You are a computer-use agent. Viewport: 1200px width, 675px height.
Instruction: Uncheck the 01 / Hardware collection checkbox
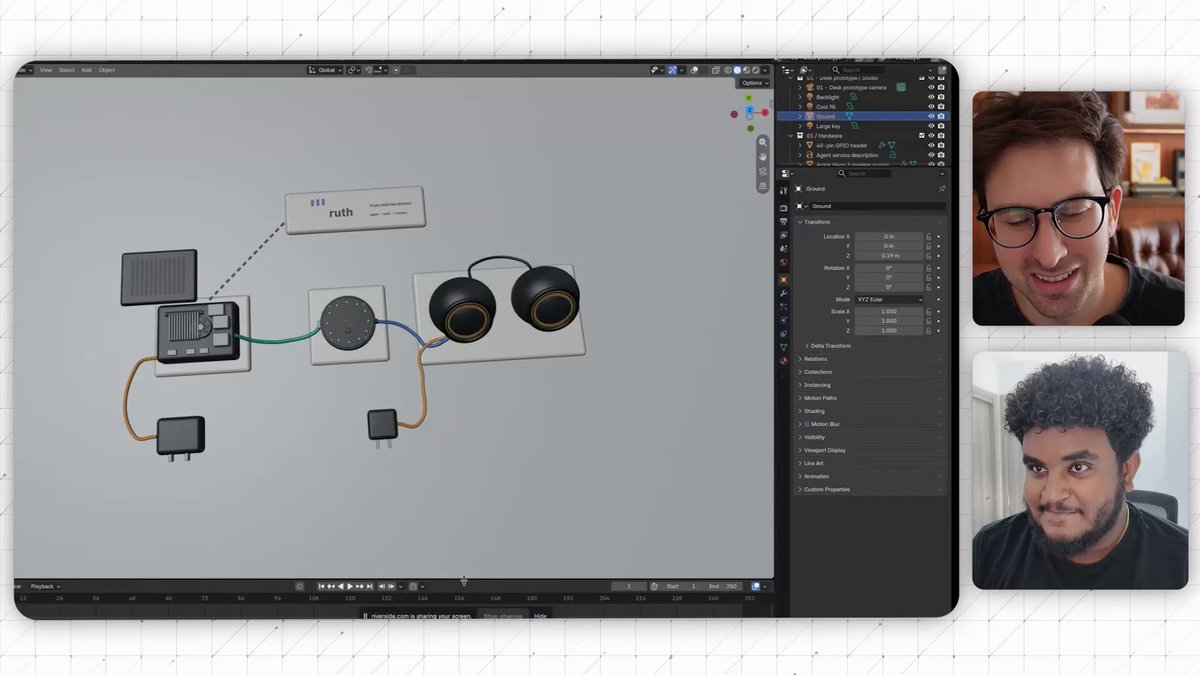922,135
